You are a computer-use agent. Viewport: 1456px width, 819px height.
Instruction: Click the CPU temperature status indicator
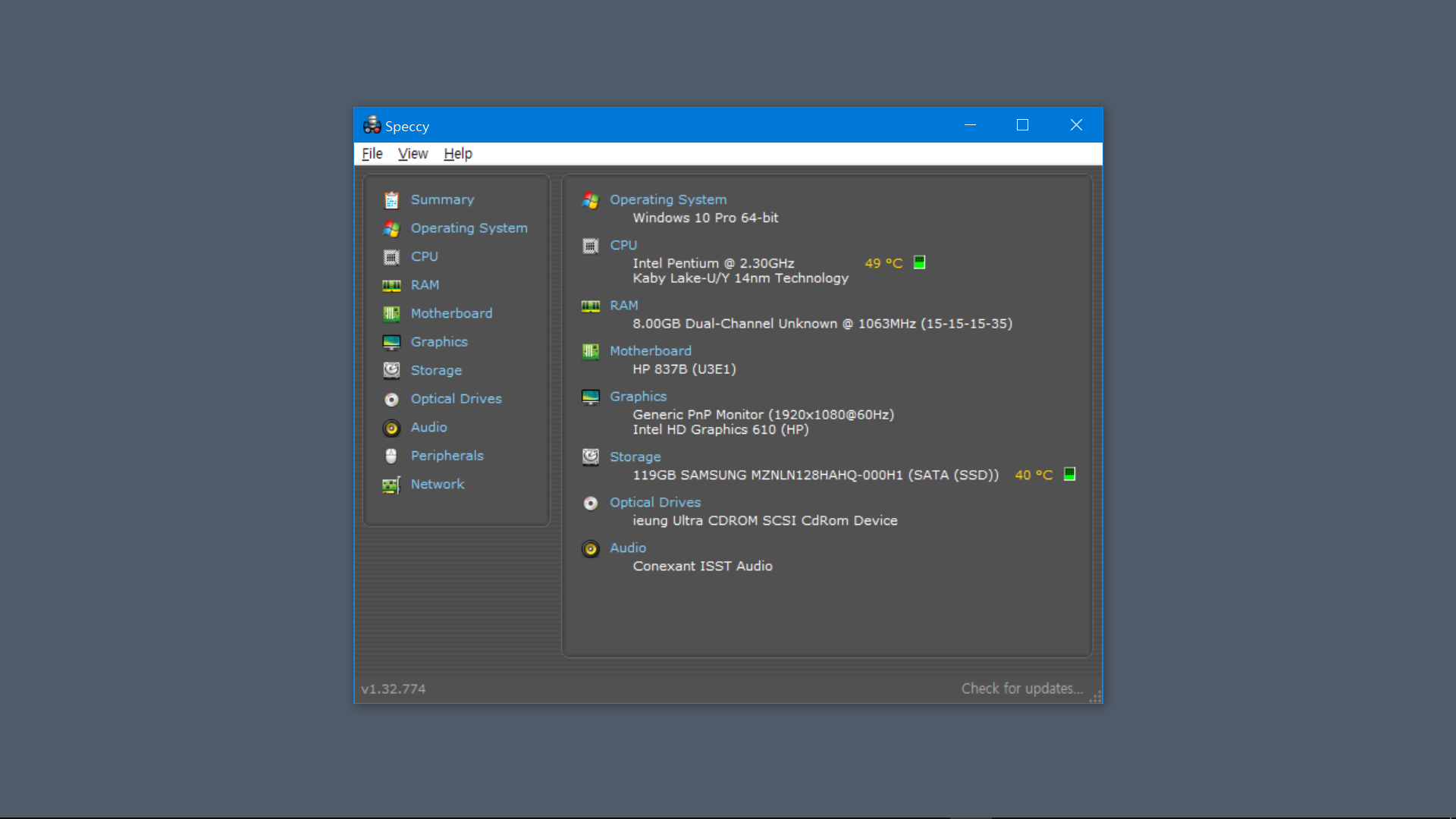tap(919, 262)
